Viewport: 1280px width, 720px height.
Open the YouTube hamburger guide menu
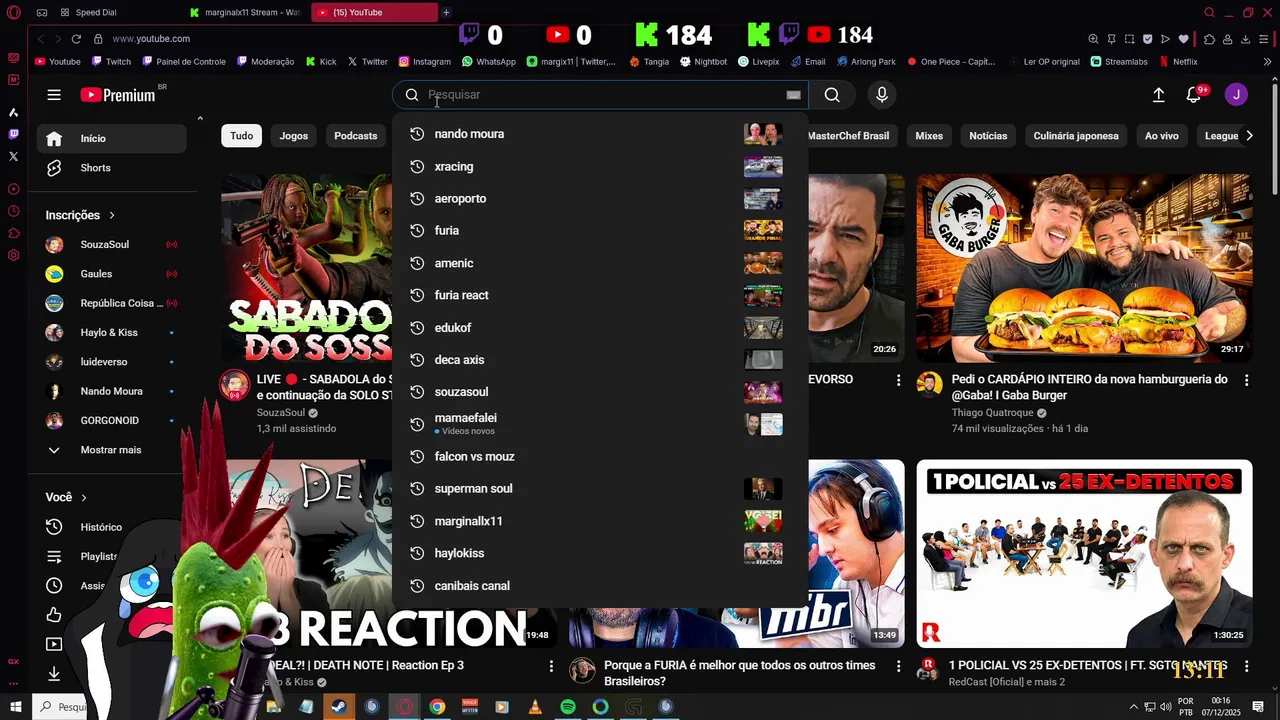(x=54, y=95)
